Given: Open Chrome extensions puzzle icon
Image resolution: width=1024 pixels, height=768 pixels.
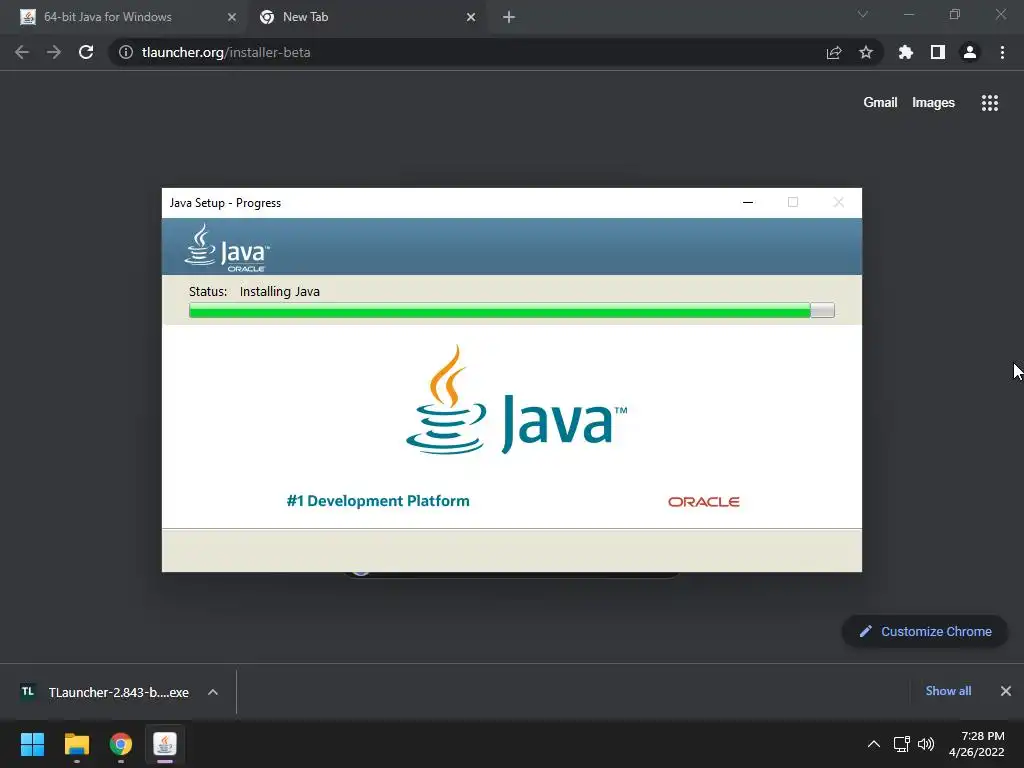Looking at the screenshot, I should tap(906, 52).
